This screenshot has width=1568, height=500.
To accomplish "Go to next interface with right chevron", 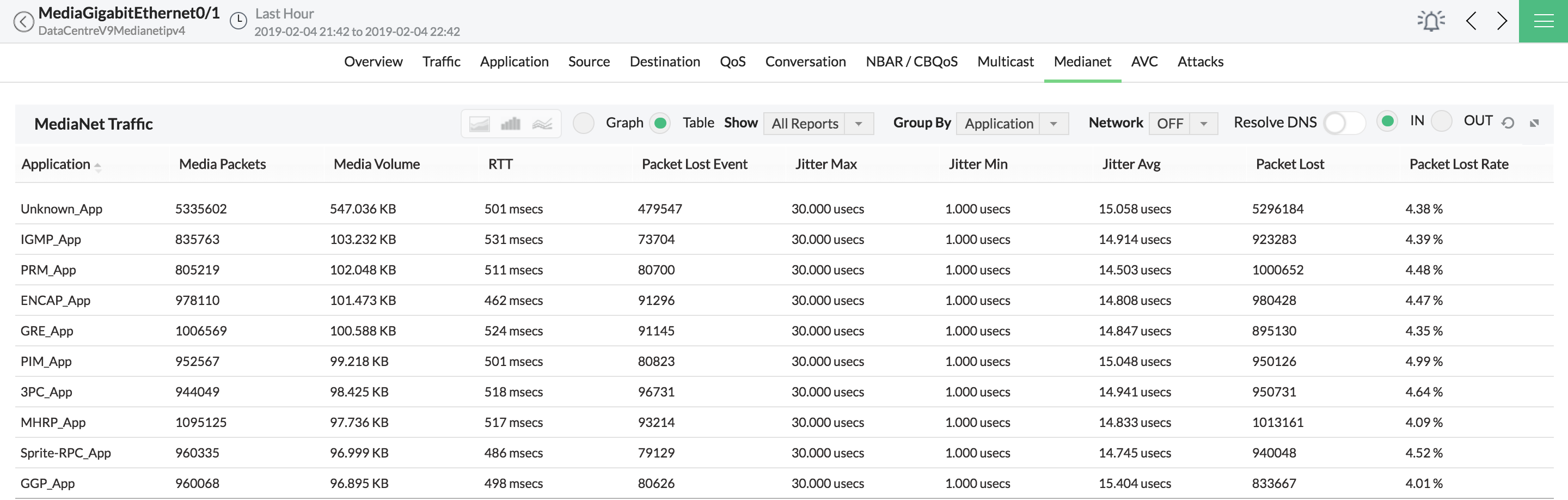I will pos(1502,21).
